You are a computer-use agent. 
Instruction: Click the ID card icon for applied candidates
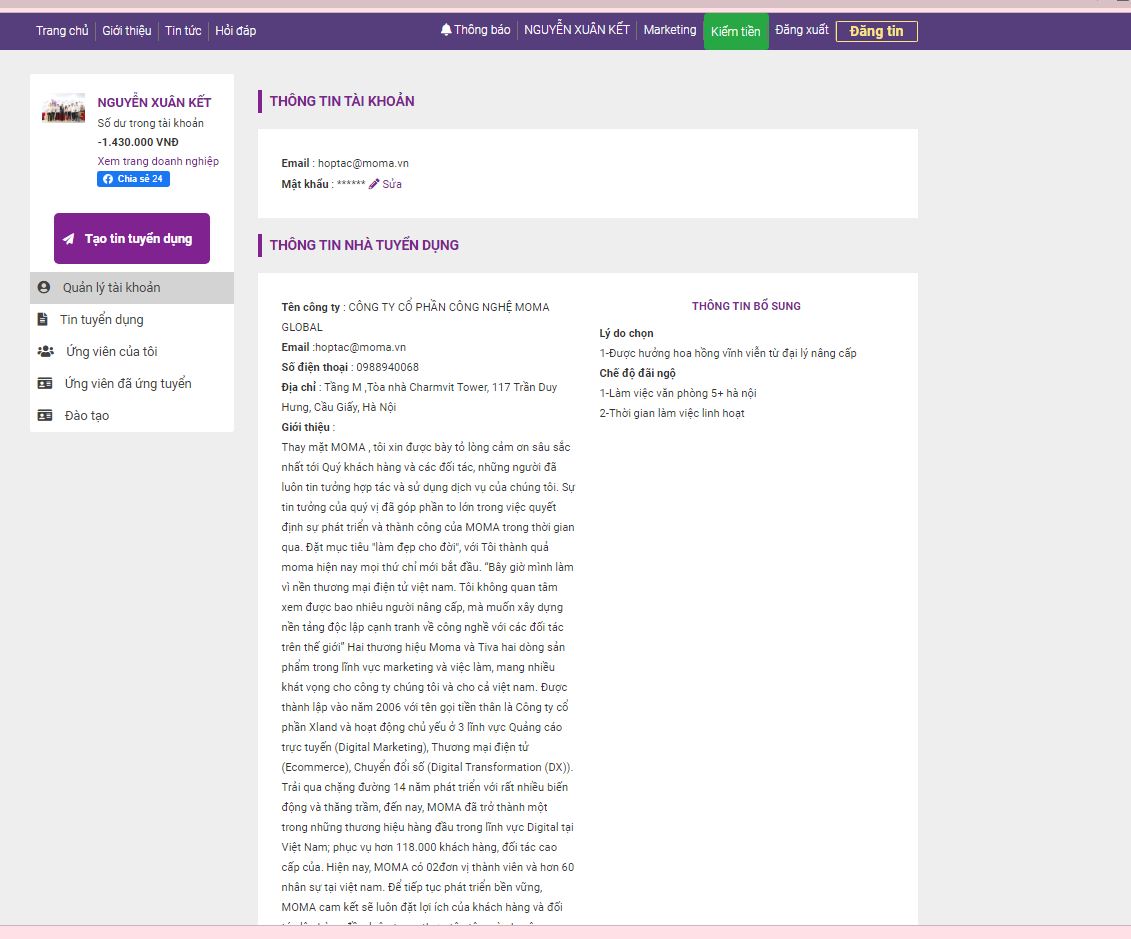(45, 384)
